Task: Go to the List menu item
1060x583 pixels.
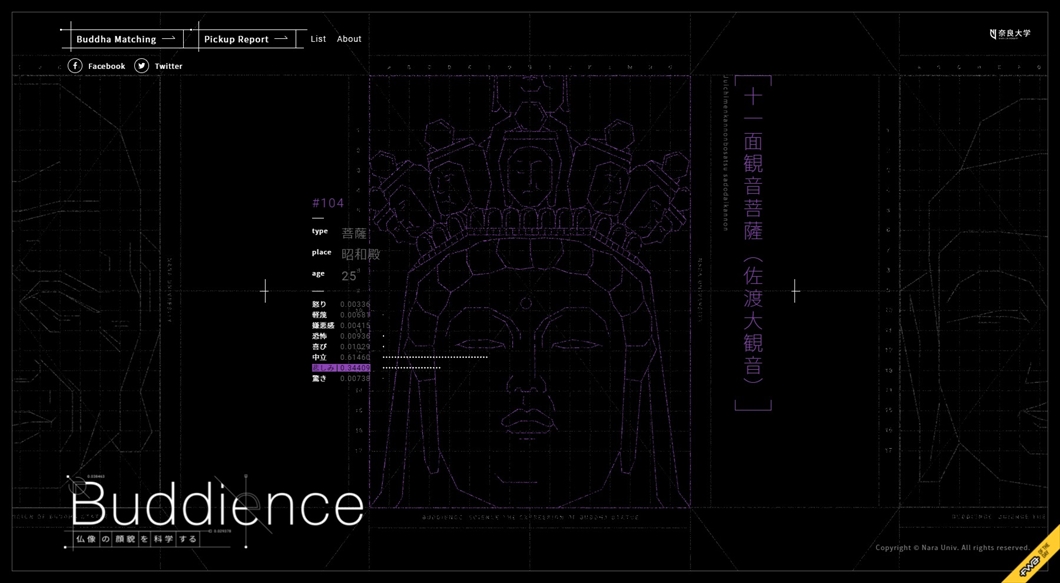Action: coord(318,39)
